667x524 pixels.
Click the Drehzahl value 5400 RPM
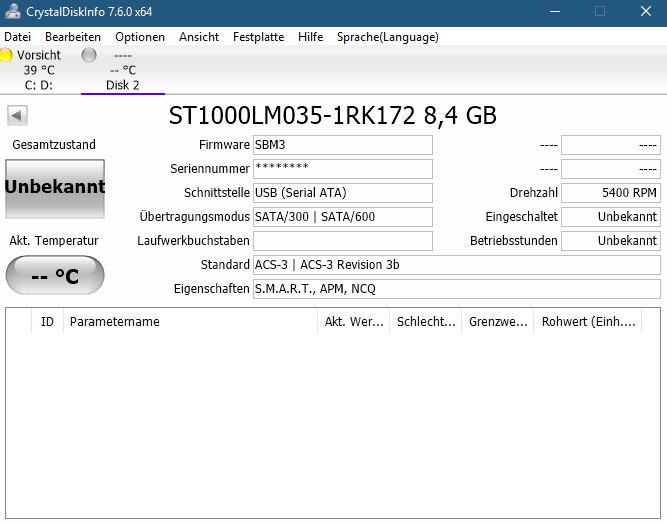(x=611, y=193)
